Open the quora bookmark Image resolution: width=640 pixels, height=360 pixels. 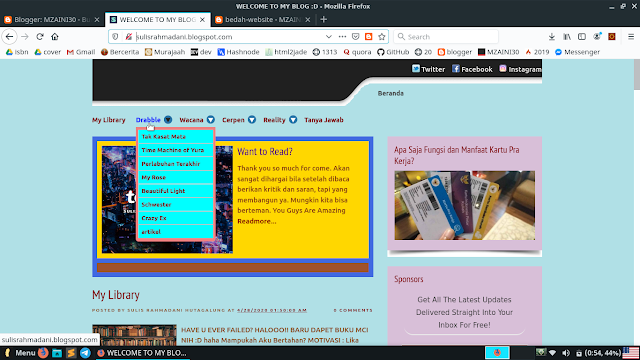(x=357, y=52)
